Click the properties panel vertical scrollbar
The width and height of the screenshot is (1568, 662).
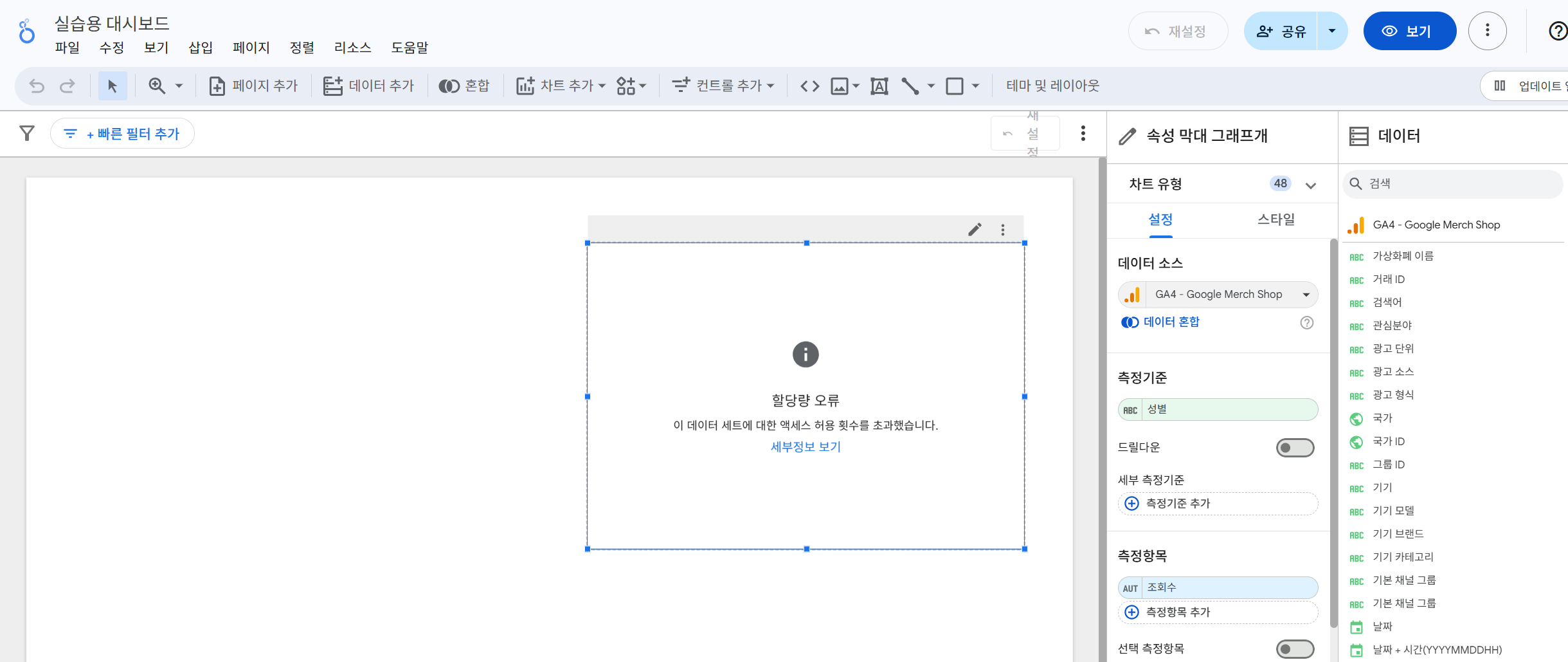[x=1333, y=434]
